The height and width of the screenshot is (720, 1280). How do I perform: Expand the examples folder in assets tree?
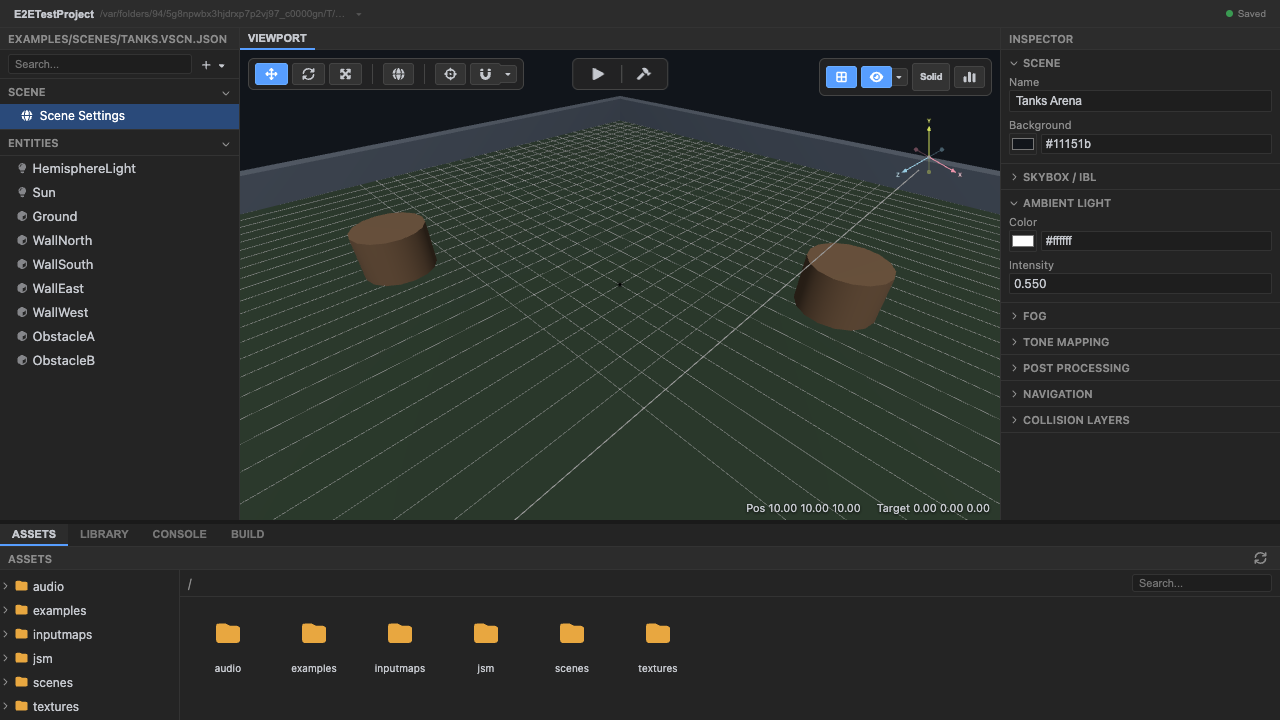pos(6,610)
